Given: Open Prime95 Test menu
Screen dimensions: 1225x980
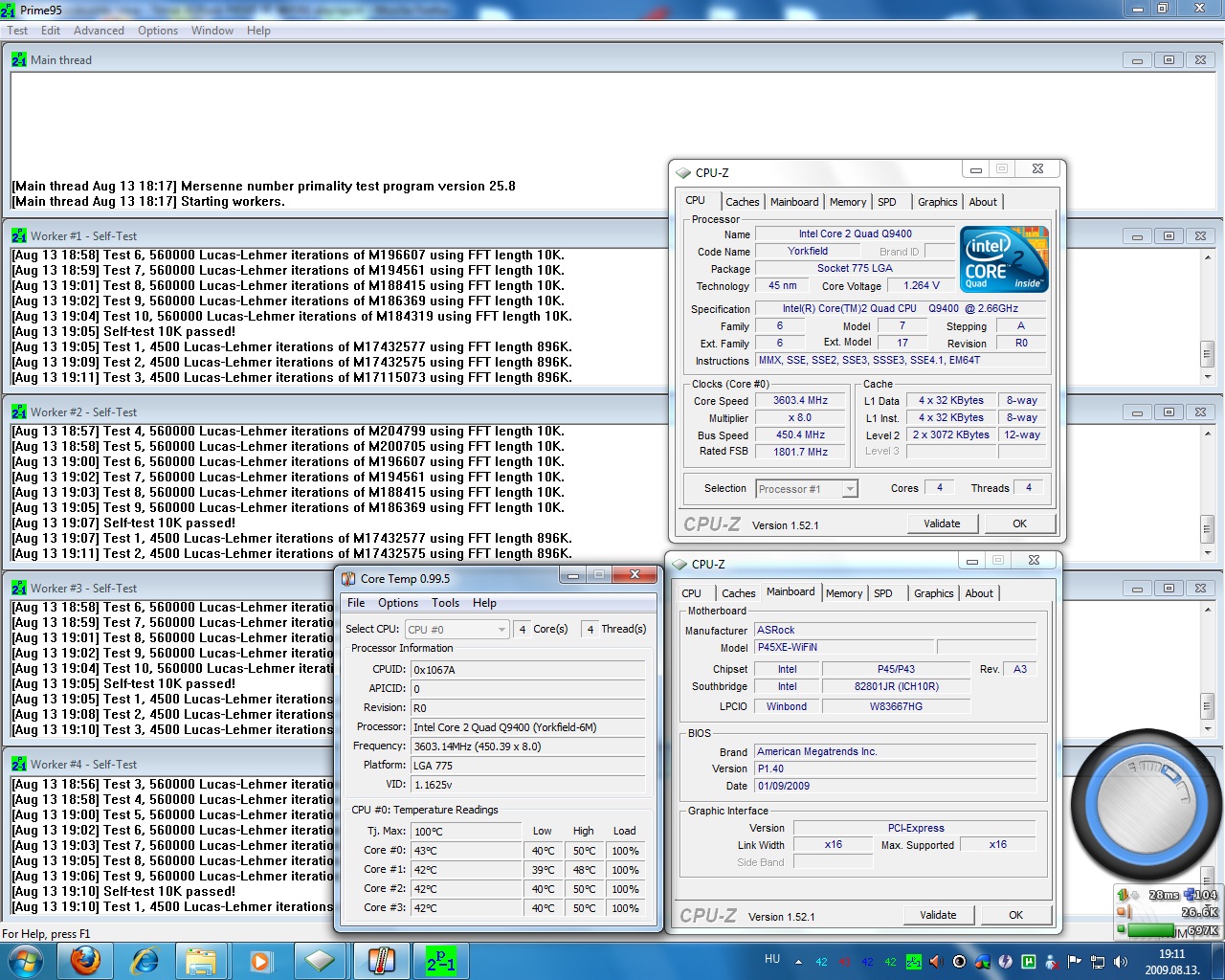Looking at the screenshot, I should tap(17, 31).
